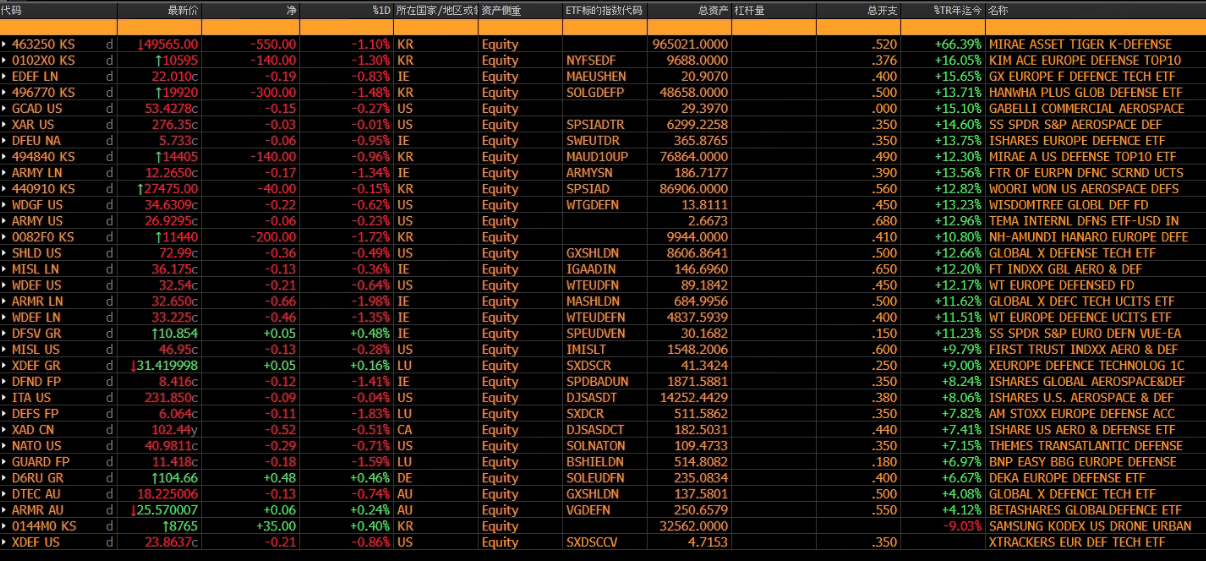Click the YTD return value +66.39%
This screenshot has width=1206, height=561.
[959, 44]
